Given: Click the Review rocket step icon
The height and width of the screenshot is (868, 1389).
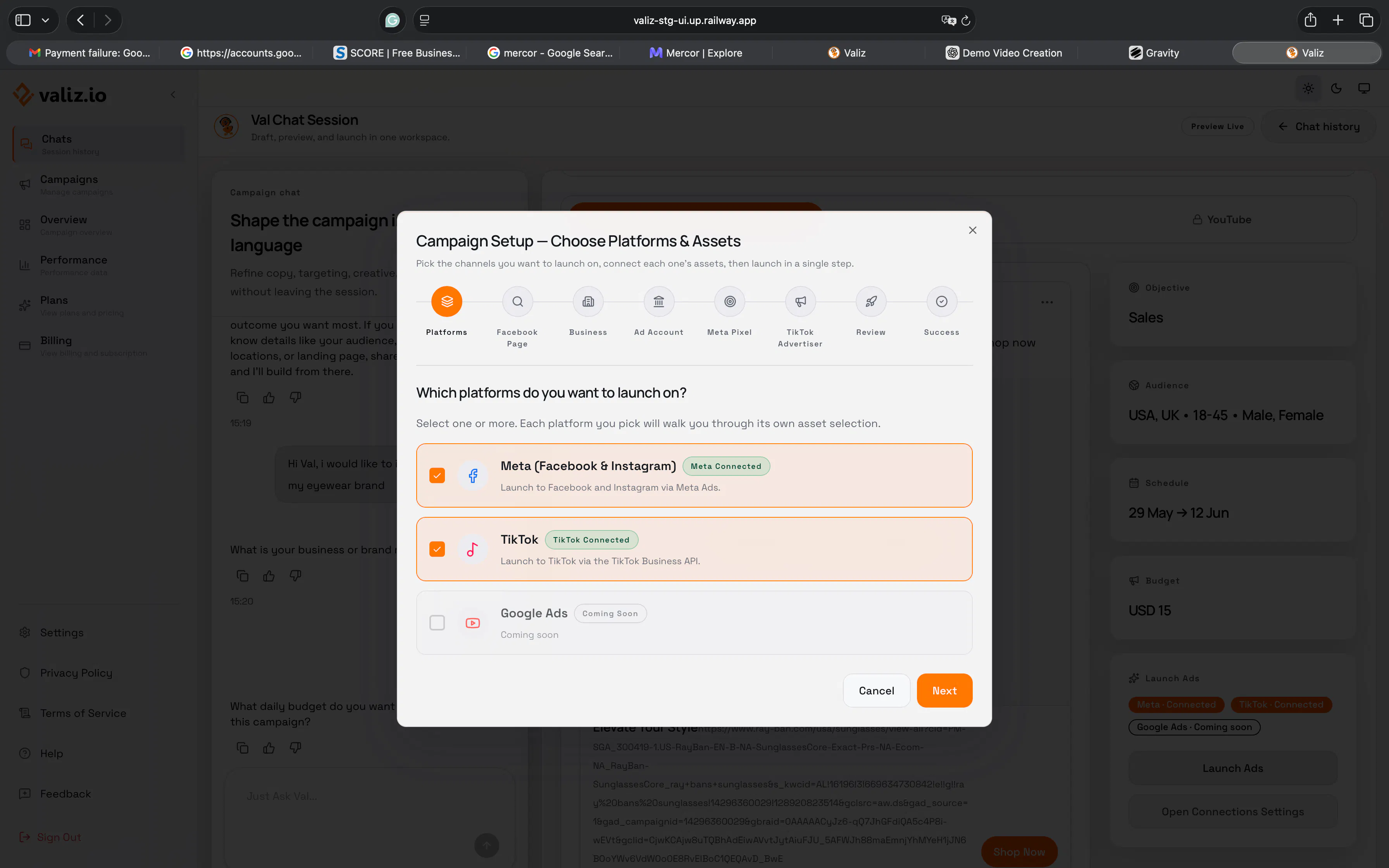Looking at the screenshot, I should pos(871,301).
